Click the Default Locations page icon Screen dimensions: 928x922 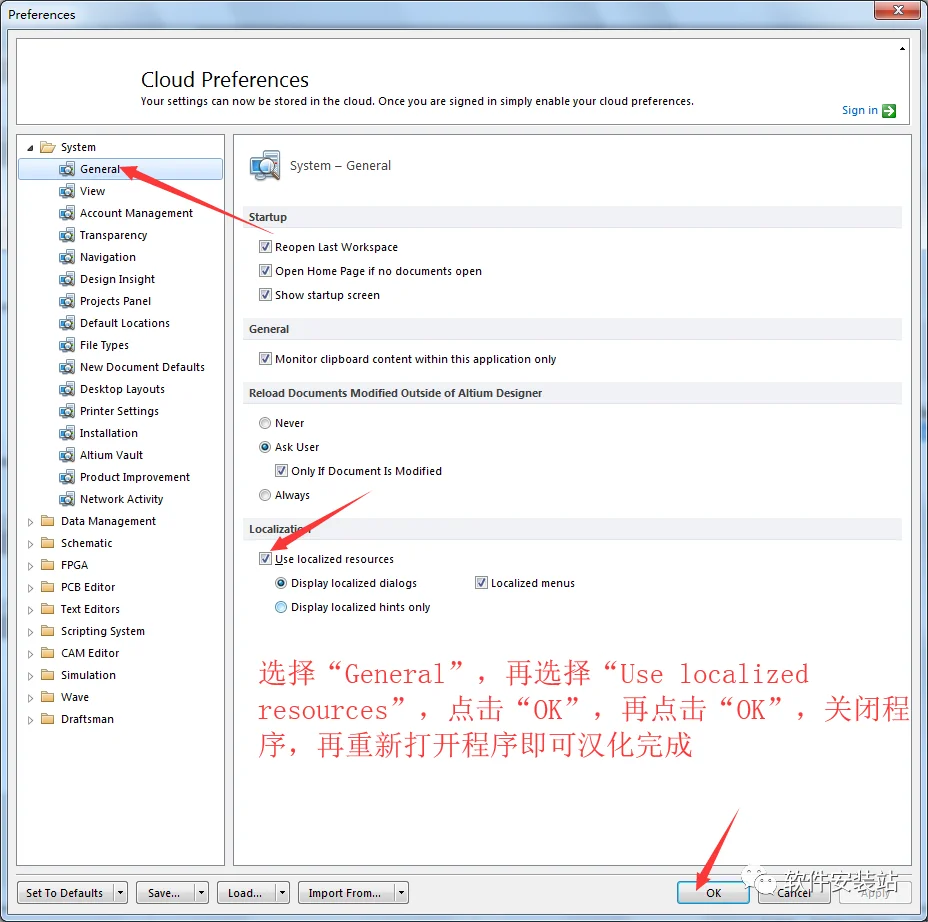point(67,323)
